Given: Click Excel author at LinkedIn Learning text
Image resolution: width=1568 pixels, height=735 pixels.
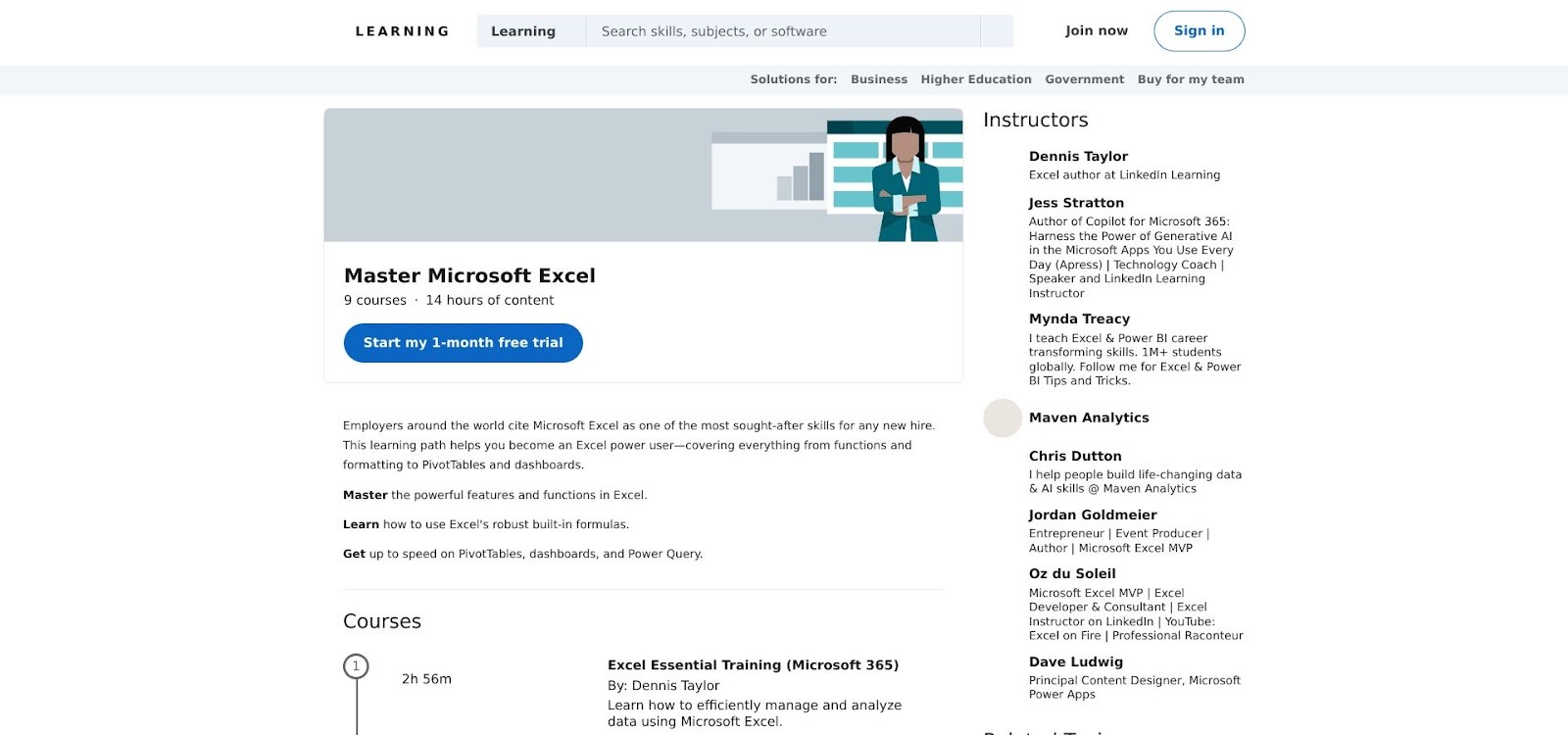Looking at the screenshot, I should [1124, 175].
